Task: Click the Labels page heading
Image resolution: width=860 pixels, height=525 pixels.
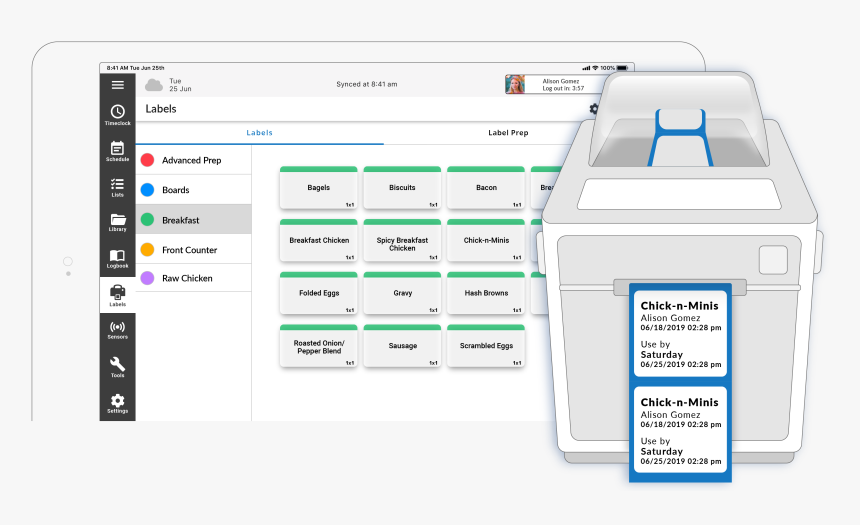Action: (x=161, y=109)
